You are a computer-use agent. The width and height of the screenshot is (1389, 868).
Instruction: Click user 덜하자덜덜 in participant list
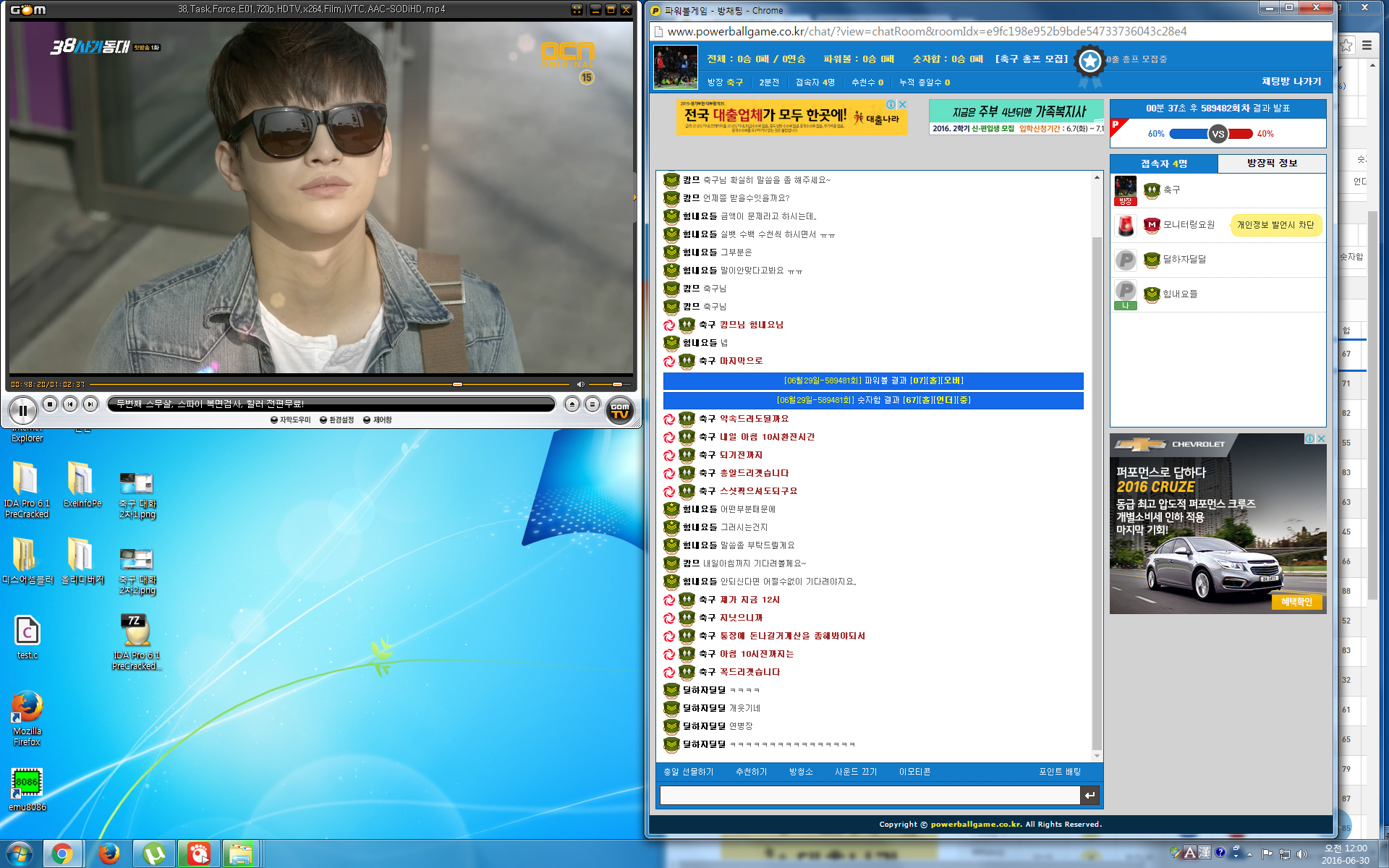(1184, 259)
